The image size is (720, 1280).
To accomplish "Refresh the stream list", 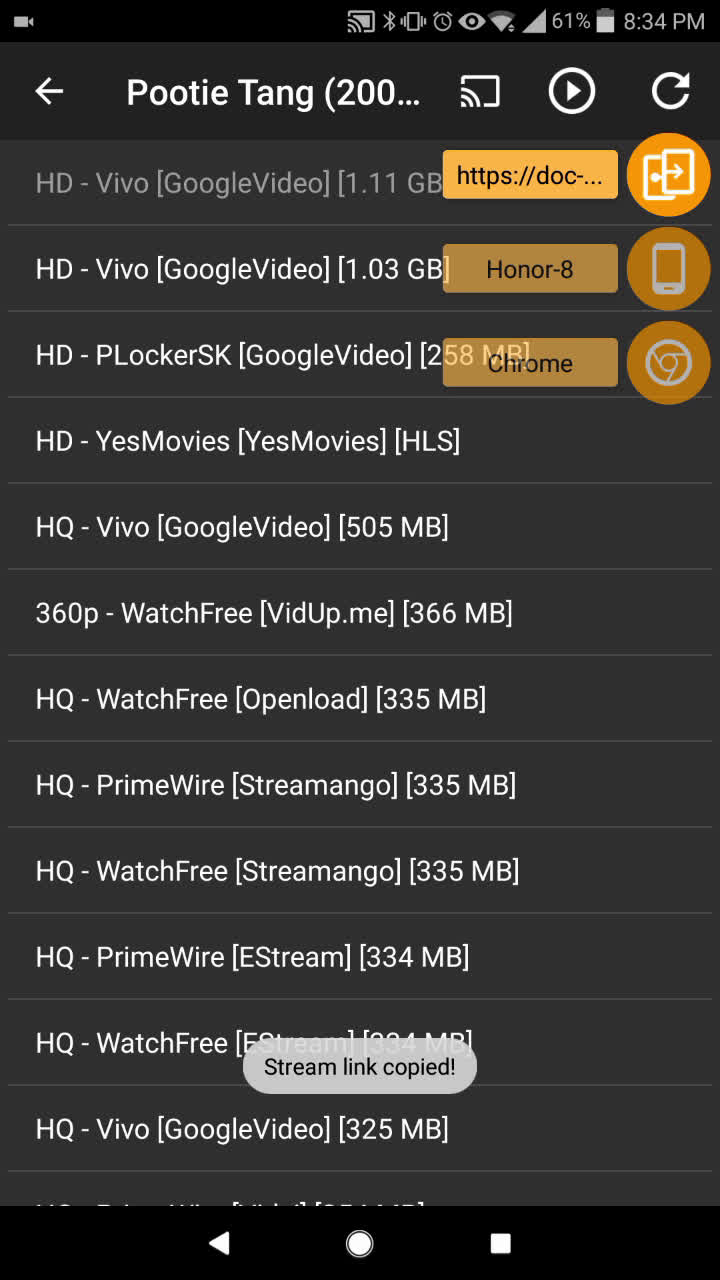I will pyautogui.click(x=670, y=91).
